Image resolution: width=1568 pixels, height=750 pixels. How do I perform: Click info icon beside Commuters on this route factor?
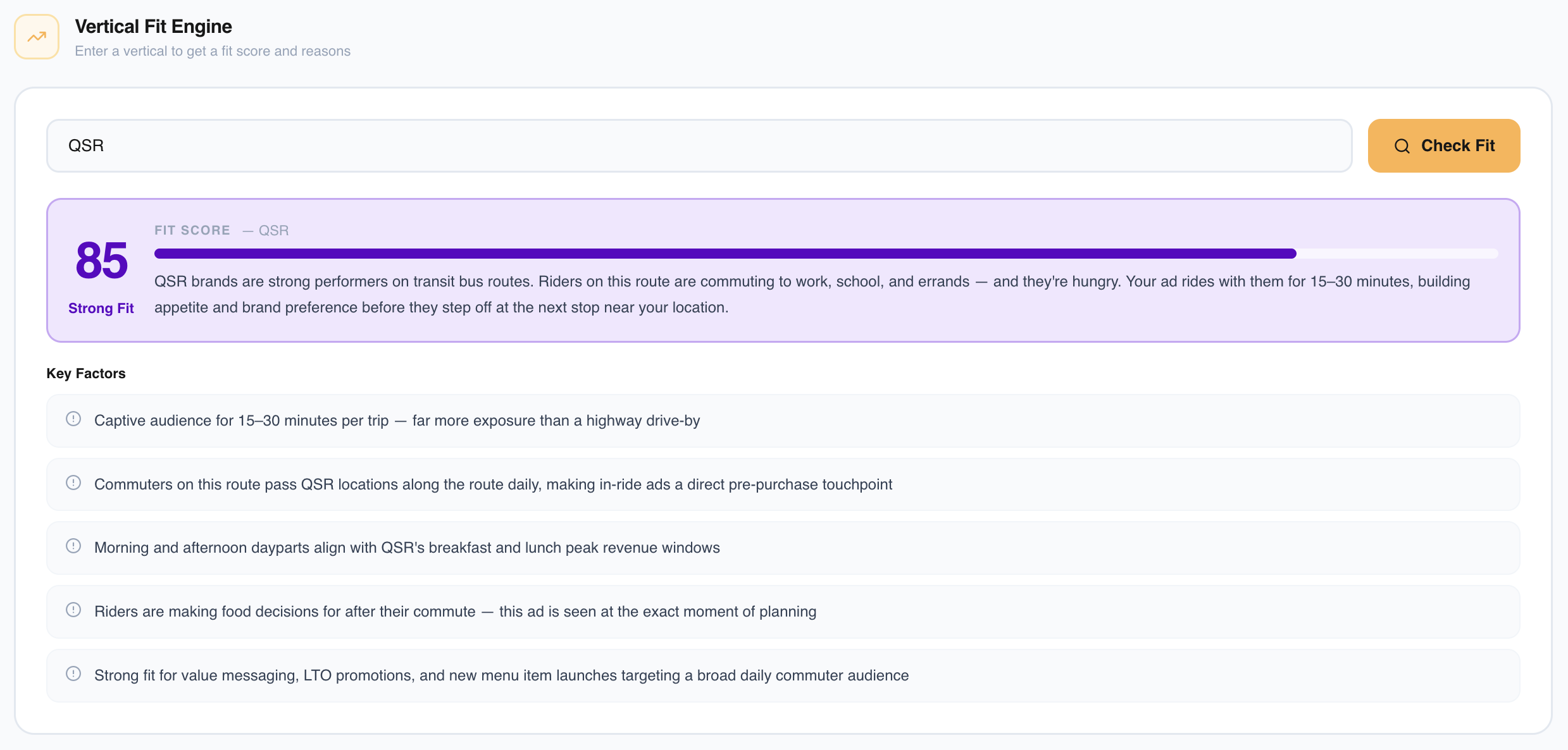73,483
